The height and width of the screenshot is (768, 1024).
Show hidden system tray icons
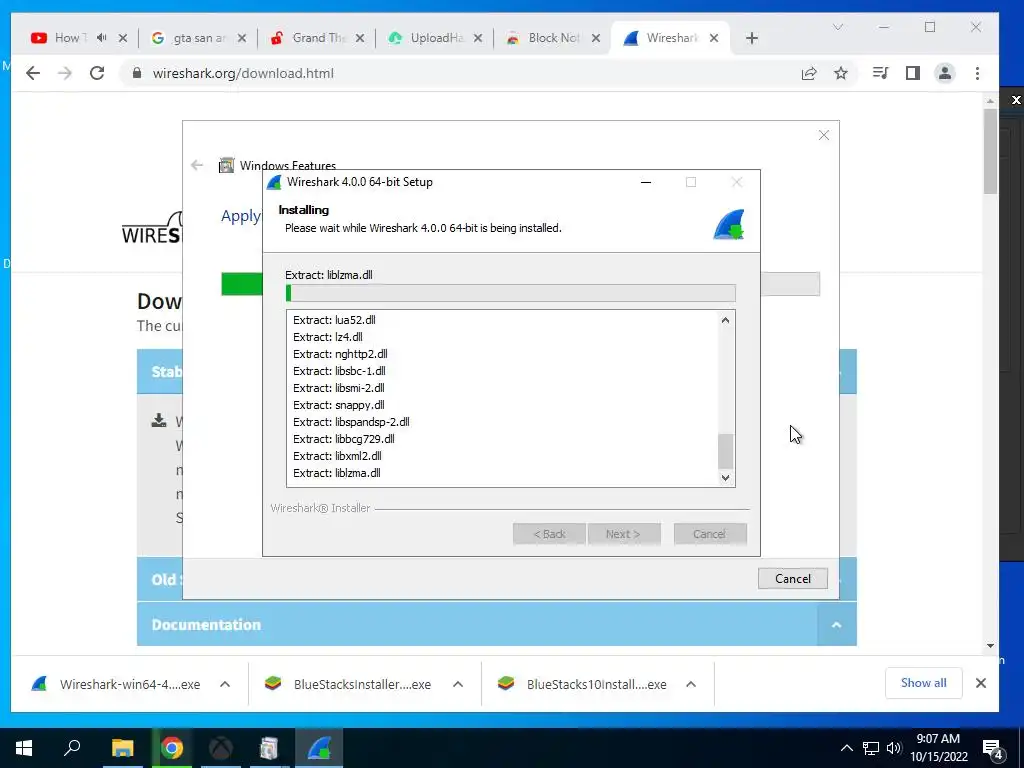coord(846,748)
